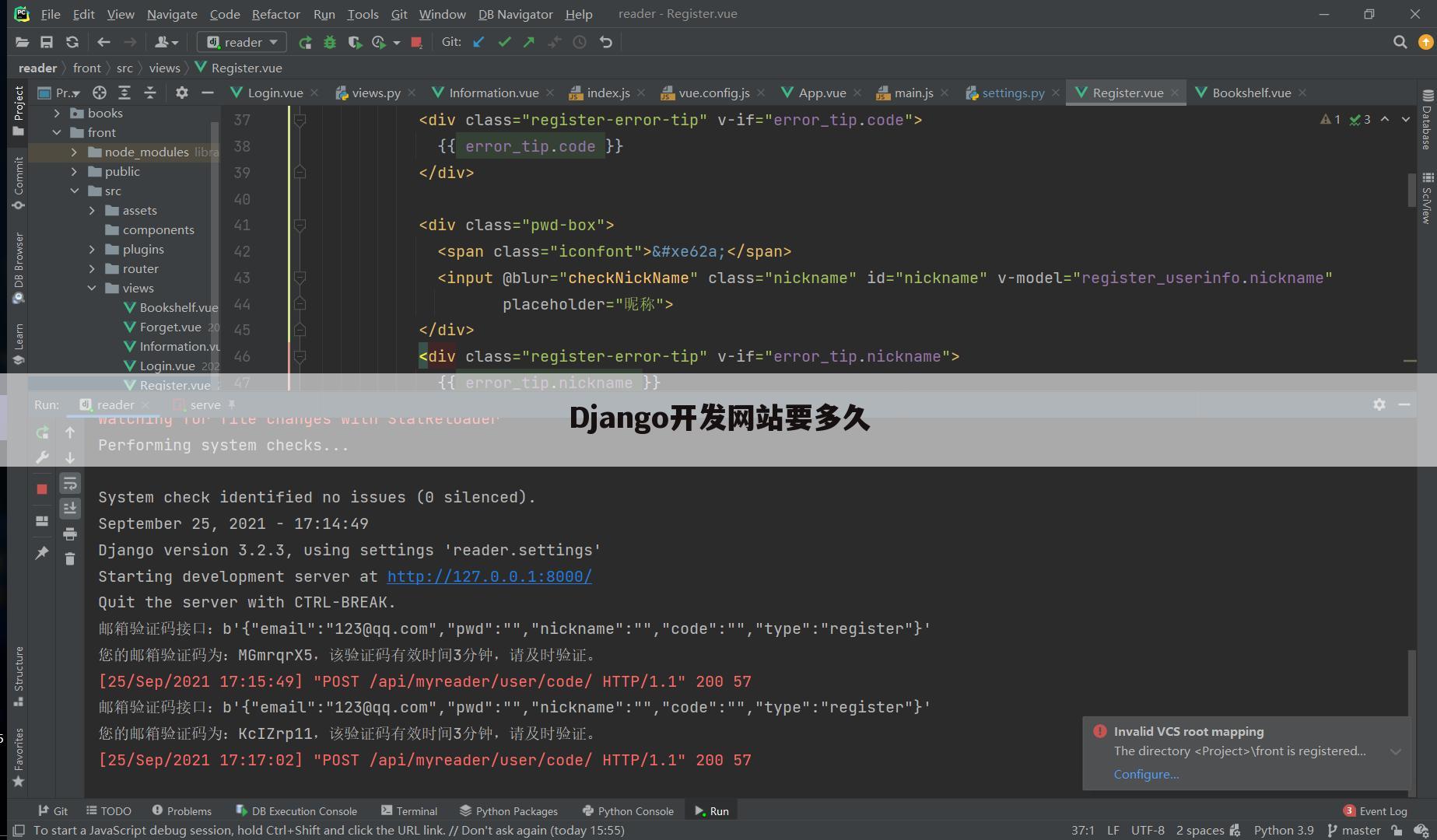Switch to the settings.py editor tab
The image size is (1437, 840).
click(1012, 93)
